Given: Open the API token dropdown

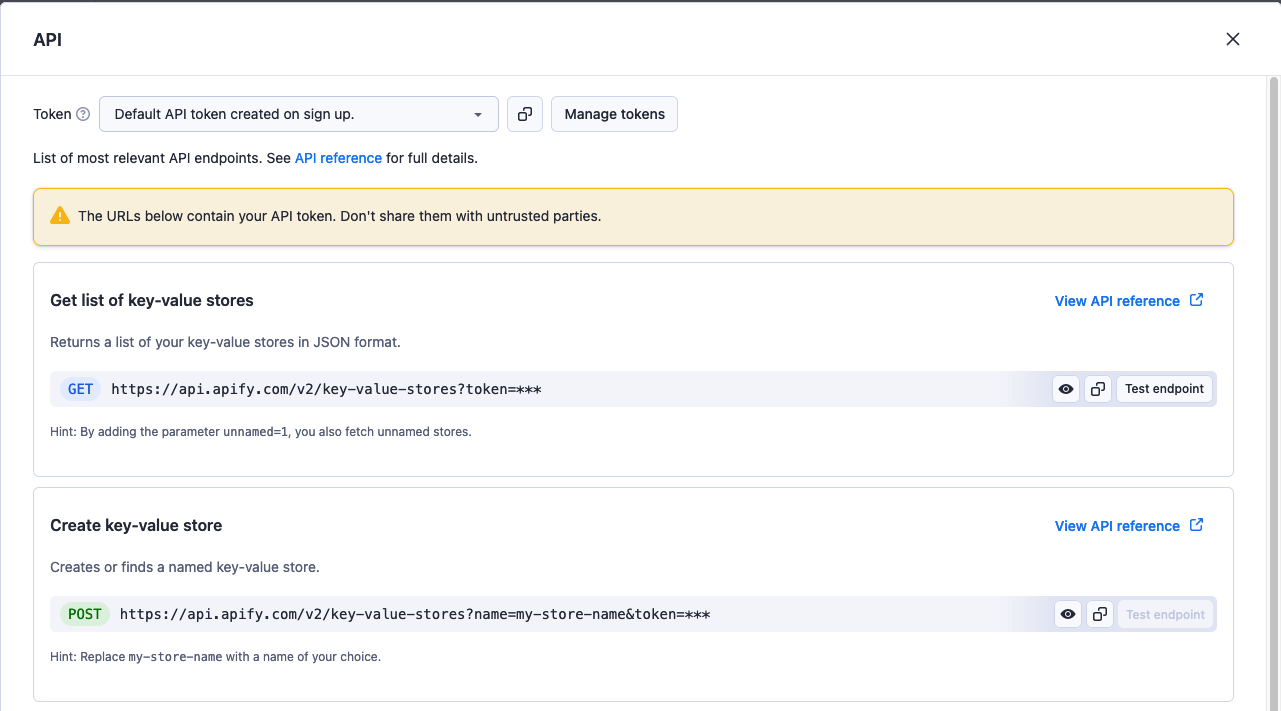Looking at the screenshot, I should [x=477, y=114].
